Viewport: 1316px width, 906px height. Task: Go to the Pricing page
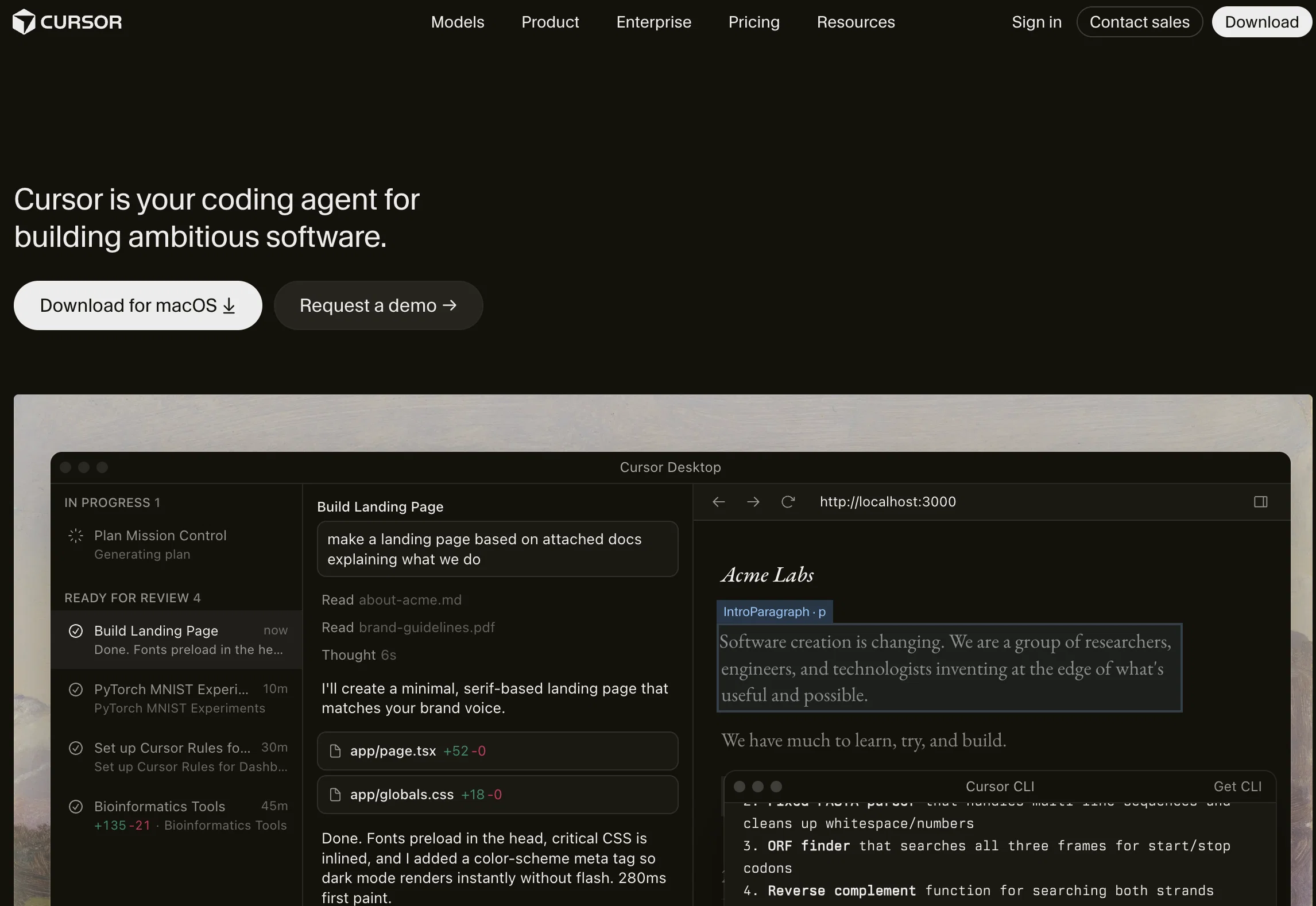click(x=754, y=22)
